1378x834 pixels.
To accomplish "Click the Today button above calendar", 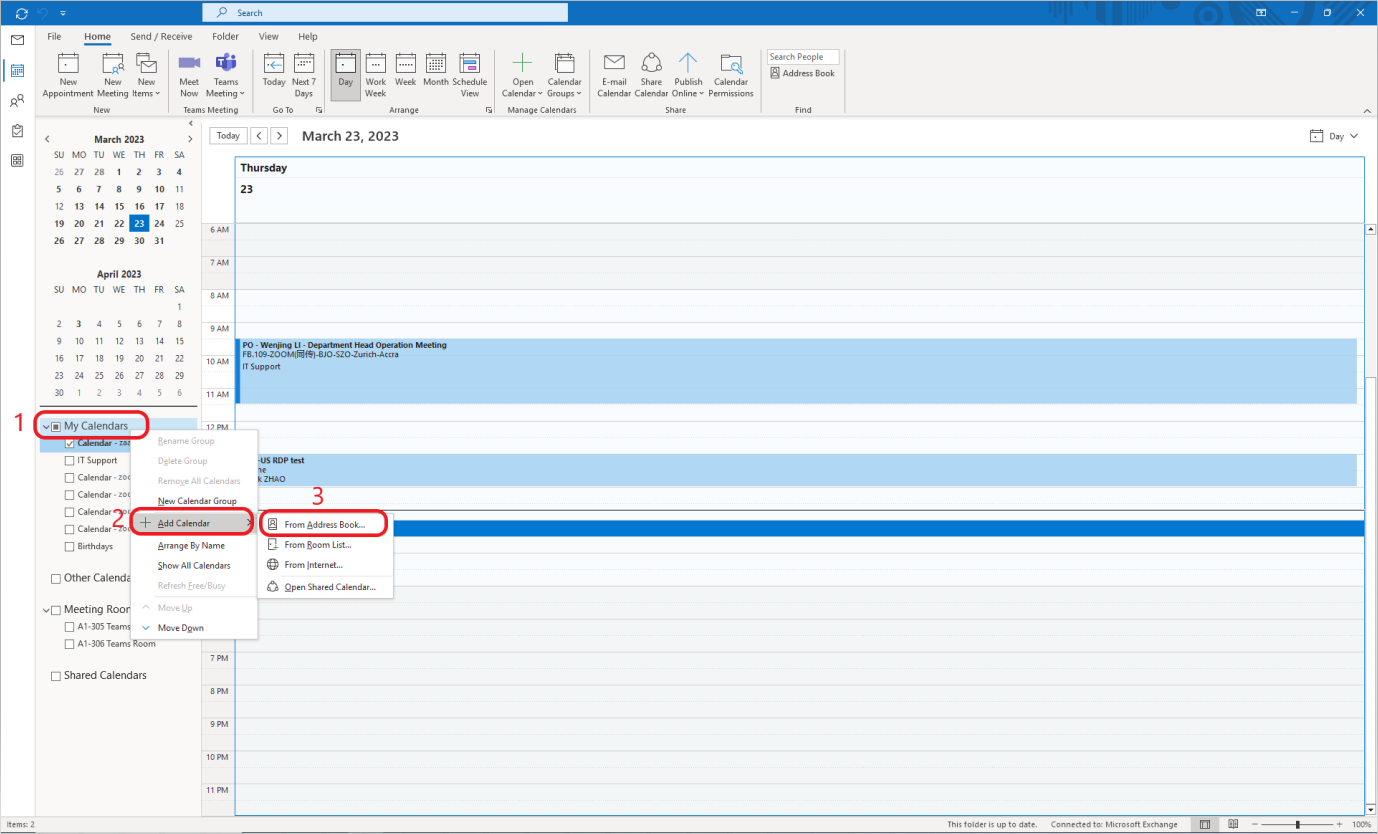I will coord(228,136).
